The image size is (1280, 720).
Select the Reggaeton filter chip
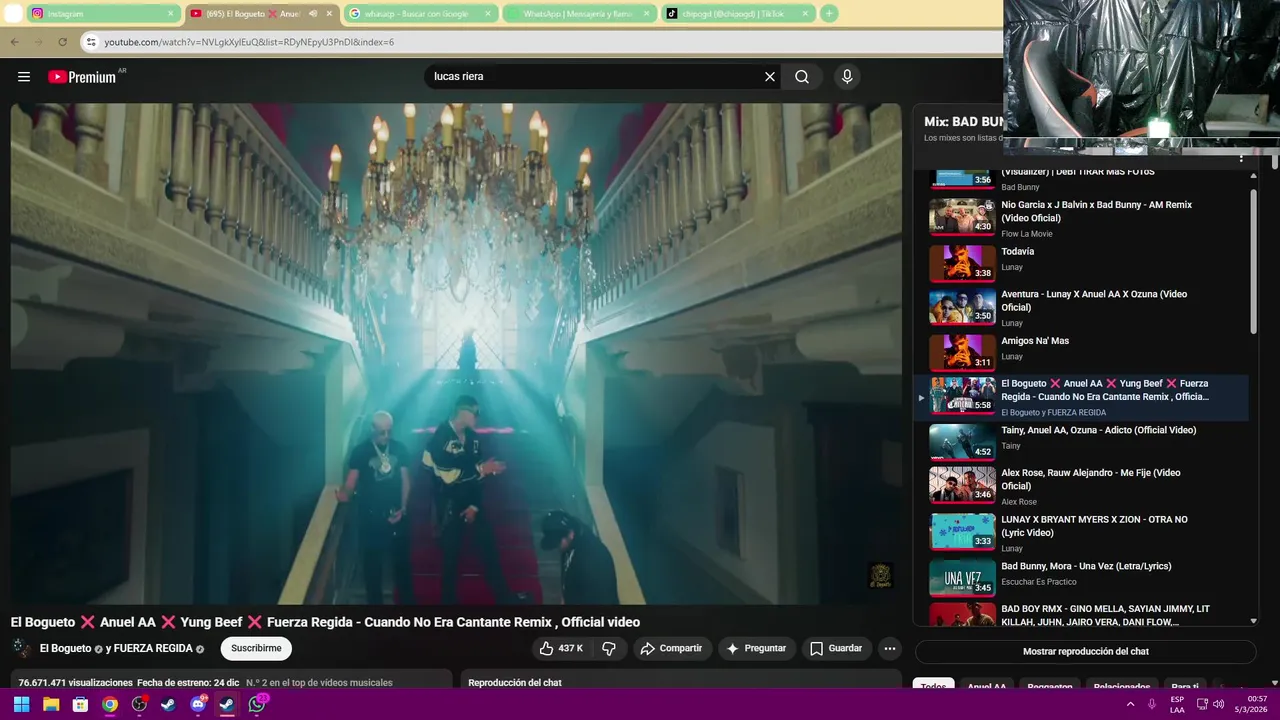1050,687
